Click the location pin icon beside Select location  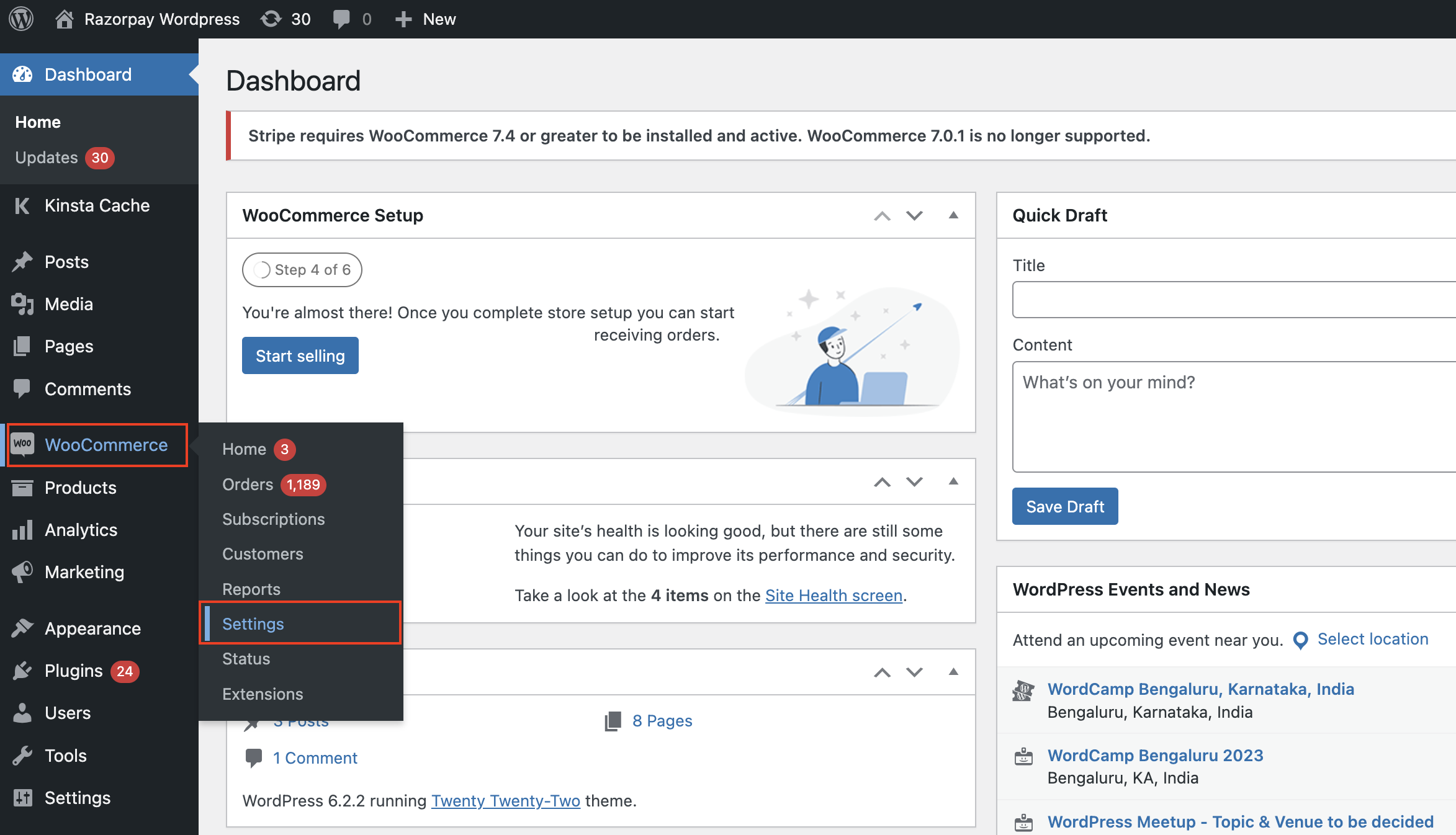[x=1301, y=640]
